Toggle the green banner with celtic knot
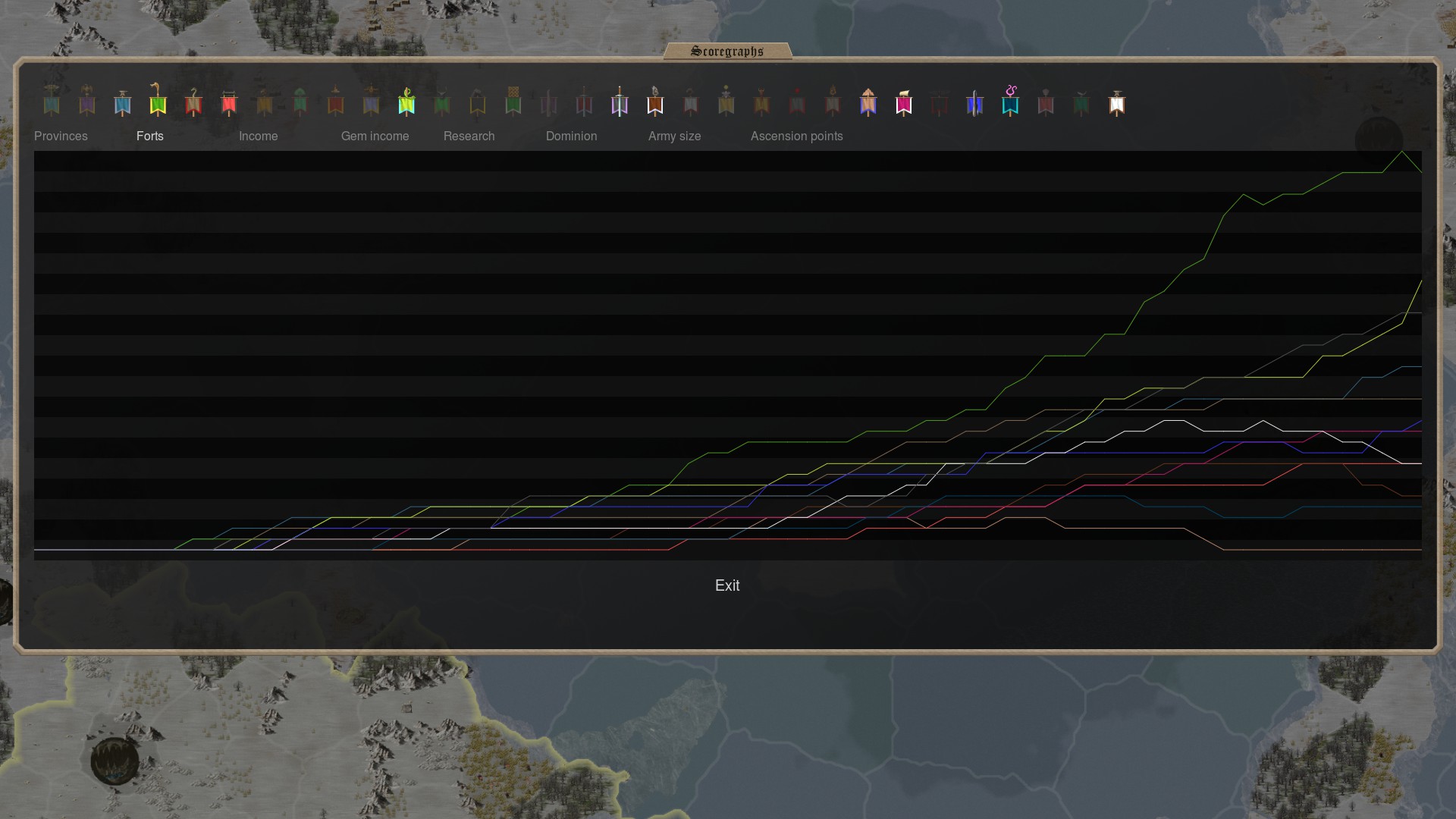The width and height of the screenshot is (1456, 819). coord(513,102)
